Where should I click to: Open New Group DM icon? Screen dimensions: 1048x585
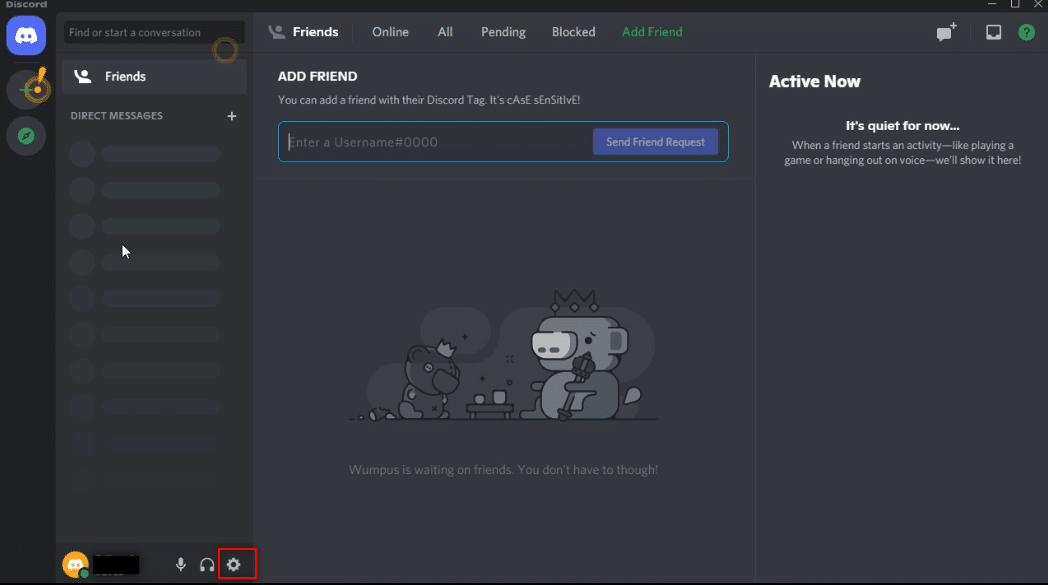tap(946, 31)
